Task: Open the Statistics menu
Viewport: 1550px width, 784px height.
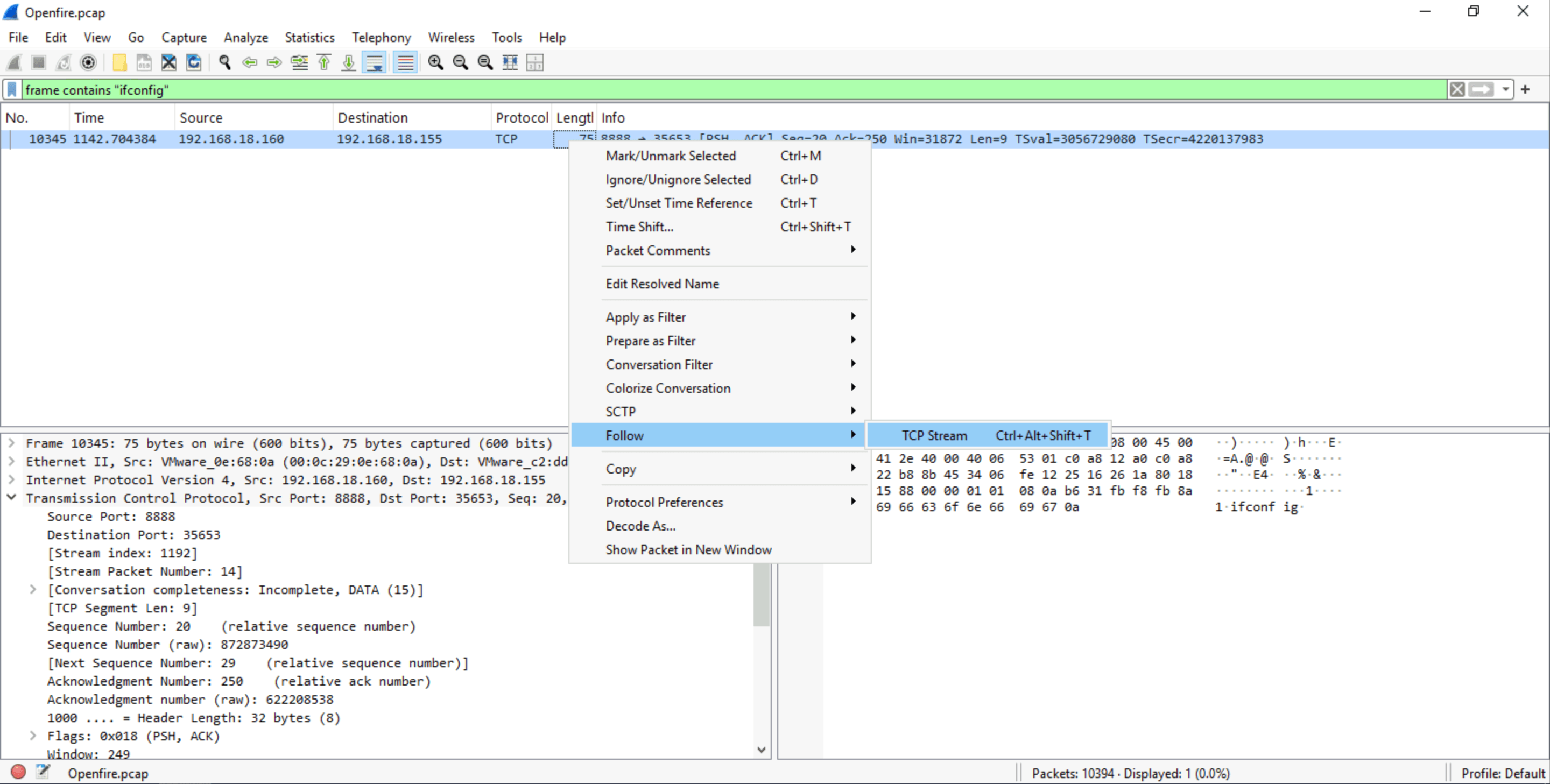Action: click(x=309, y=37)
